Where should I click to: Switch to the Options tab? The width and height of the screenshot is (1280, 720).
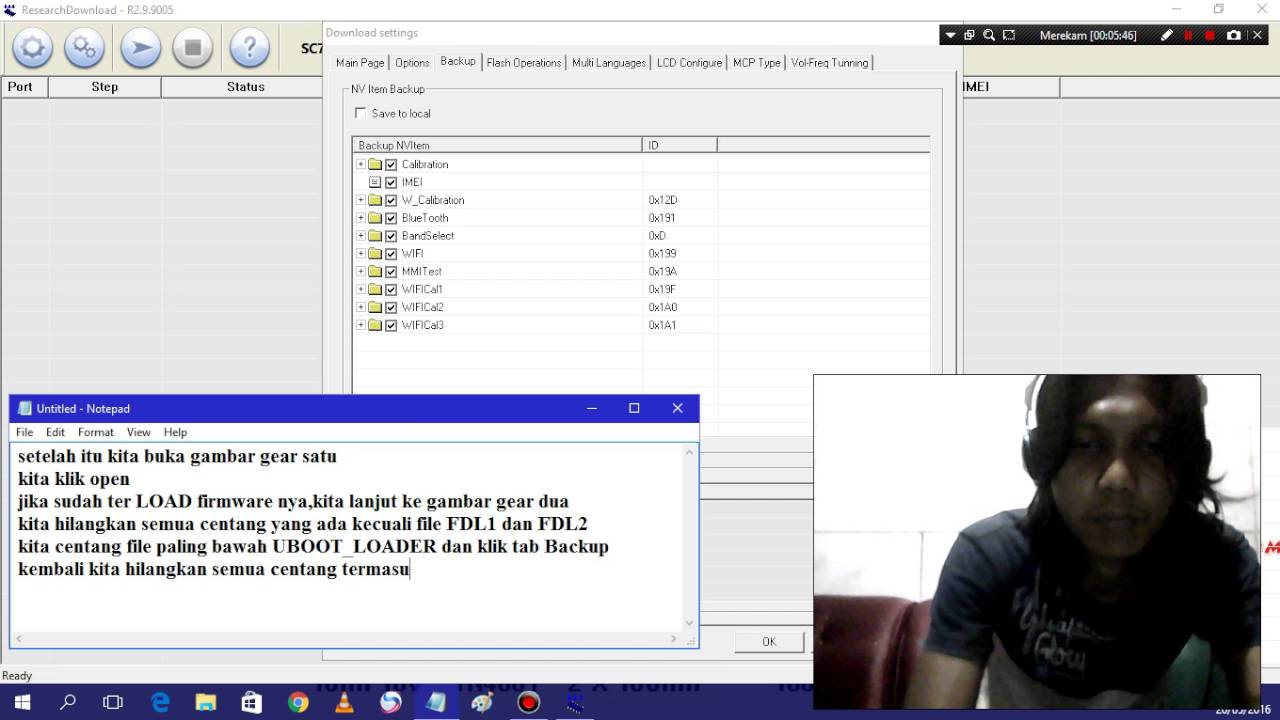pyautogui.click(x=412, y=63)
